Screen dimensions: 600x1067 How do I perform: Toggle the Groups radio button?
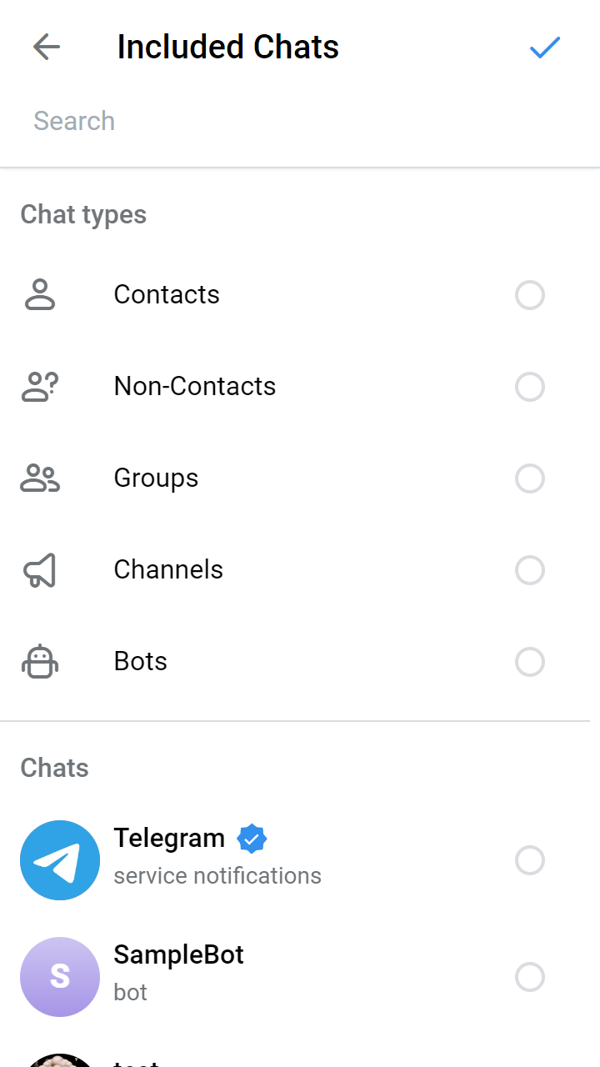[x=530, y=479]
